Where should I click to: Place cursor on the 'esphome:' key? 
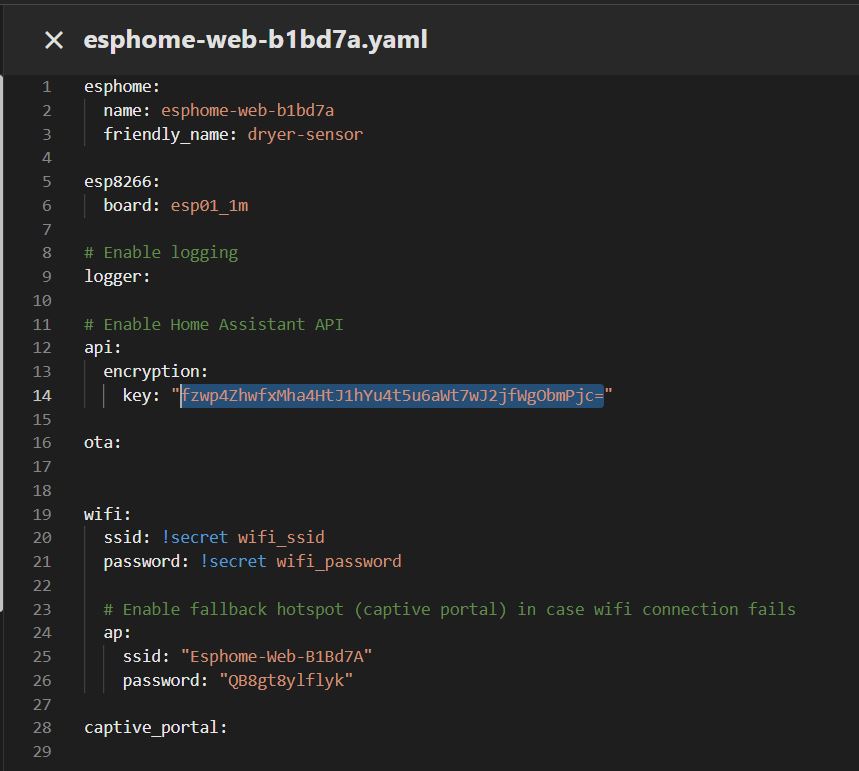click(122, 87)
